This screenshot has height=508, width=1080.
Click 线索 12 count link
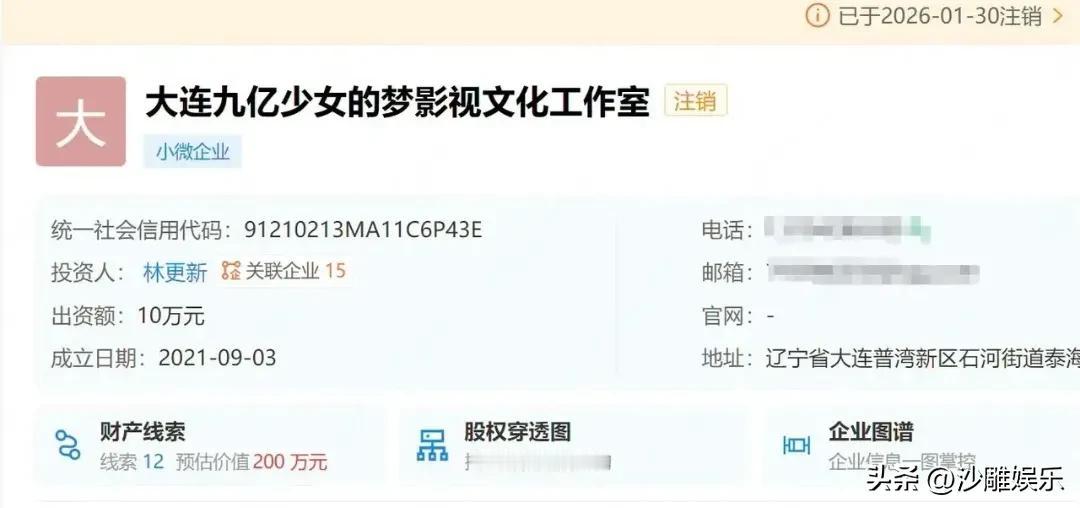pos(132,461)
